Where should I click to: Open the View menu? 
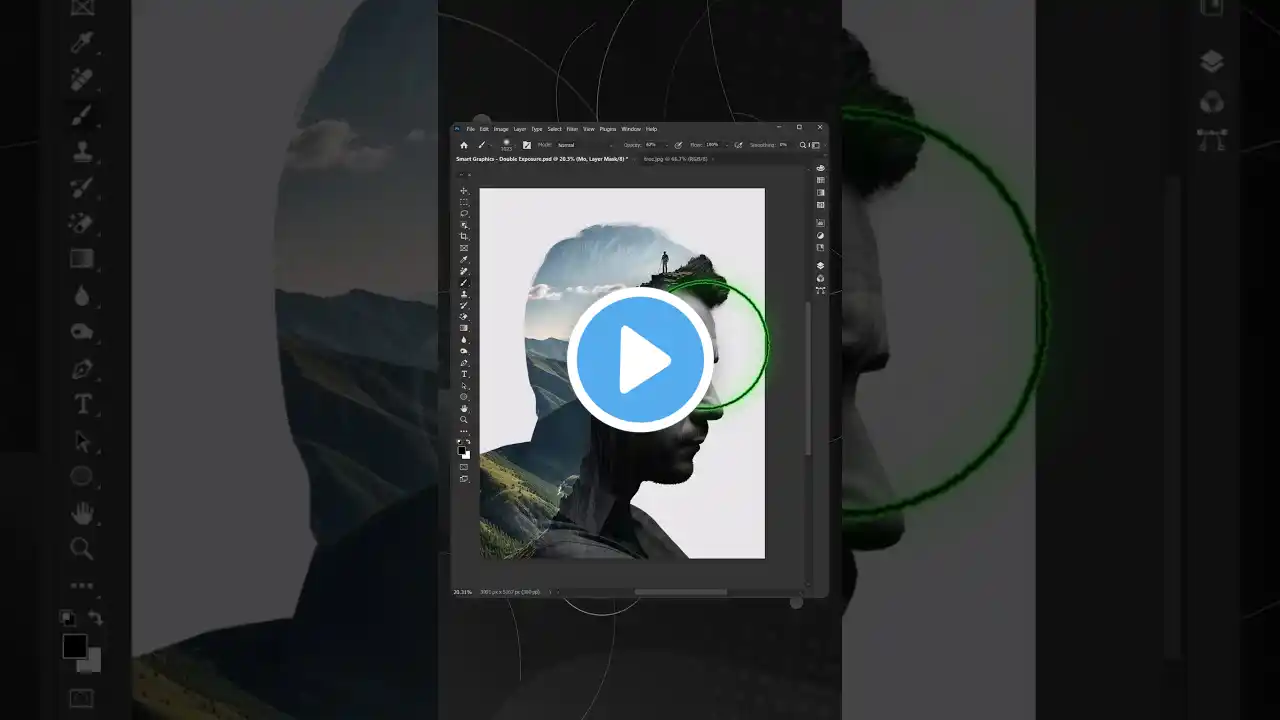589,129
